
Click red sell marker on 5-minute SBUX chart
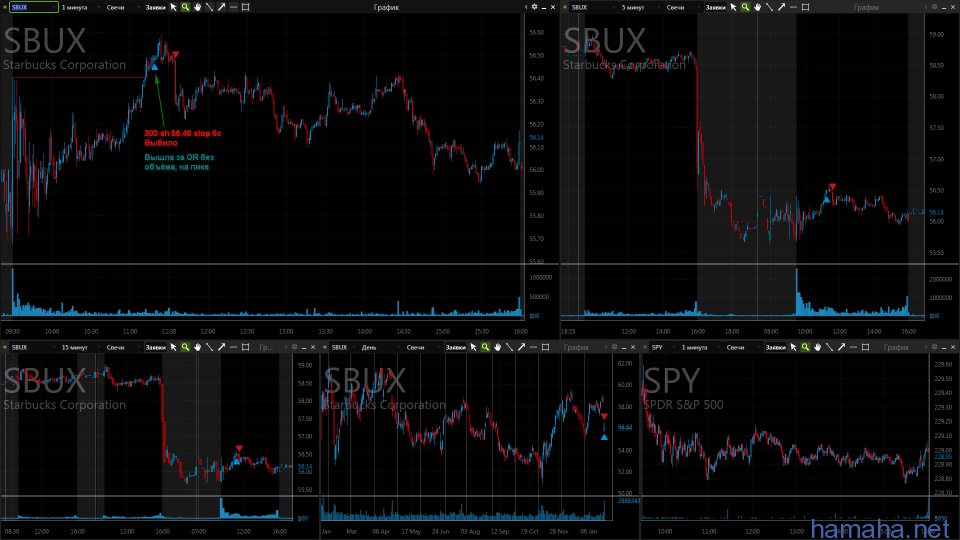coord(832,186)
